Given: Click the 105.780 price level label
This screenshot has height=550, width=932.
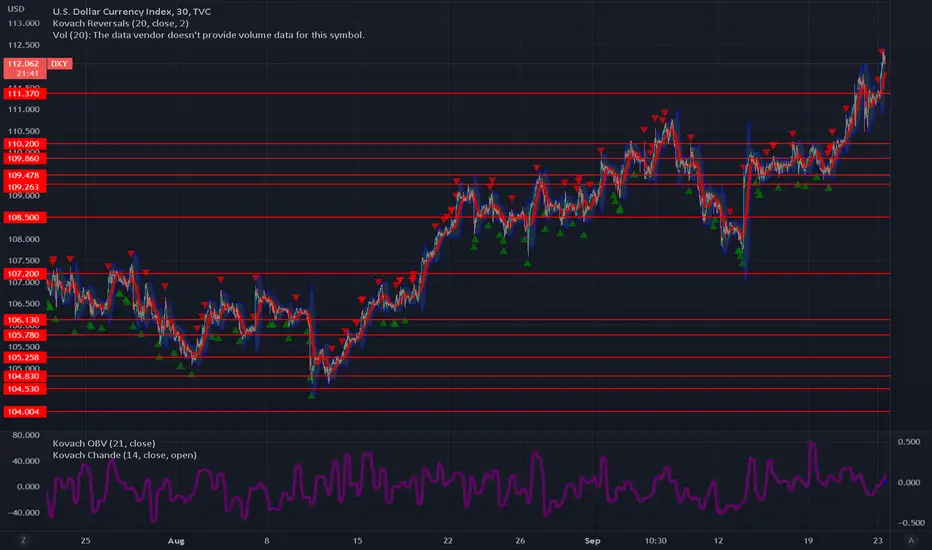Looking at the screenshot, I should point(24,335).
